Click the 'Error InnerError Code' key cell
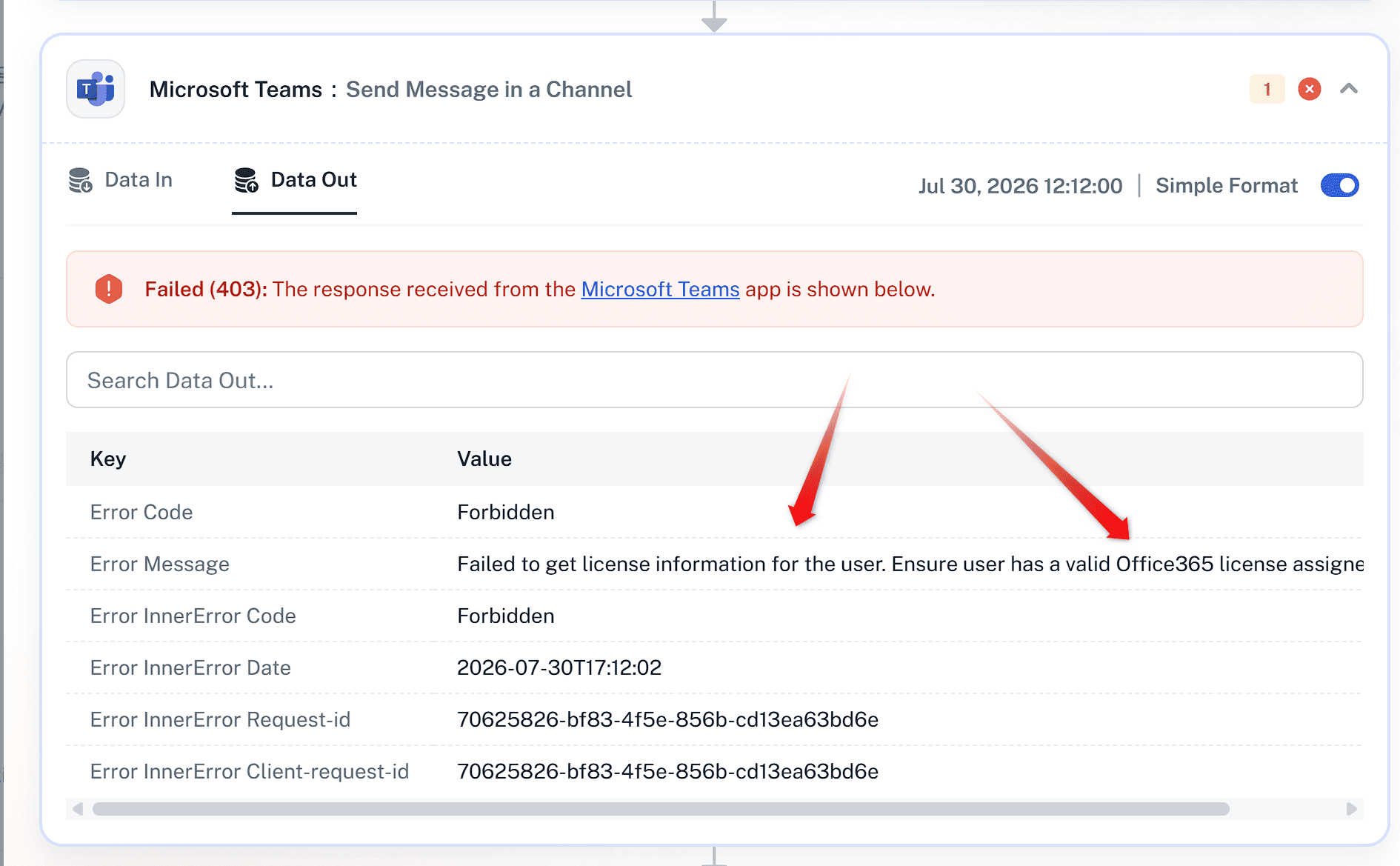This screenshot has width=1400, height=866. (x=193, y=616)
